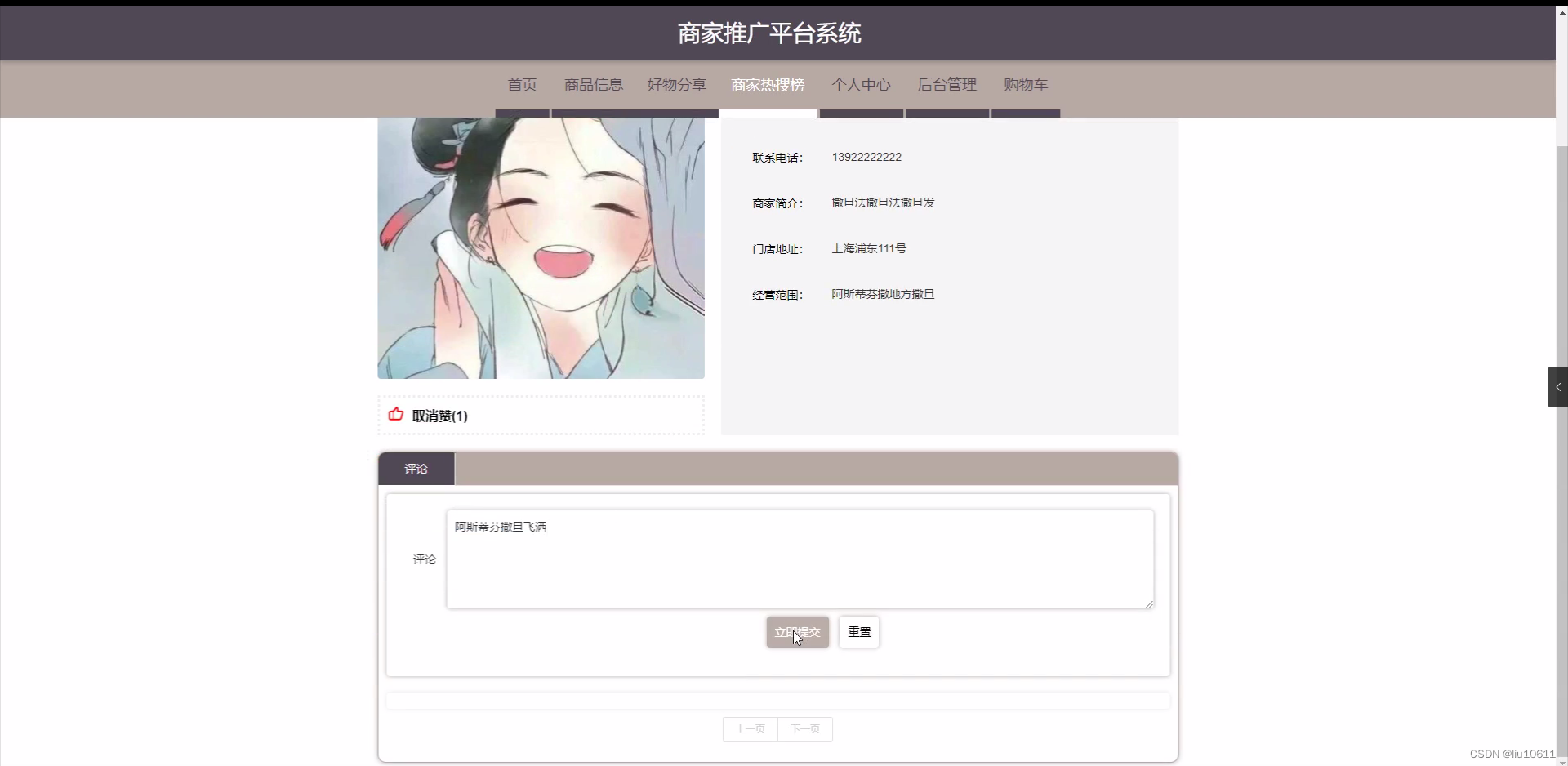Click the 经营范围 label
The height and width of the screenshot is (766, 1568).
[777, 295]
